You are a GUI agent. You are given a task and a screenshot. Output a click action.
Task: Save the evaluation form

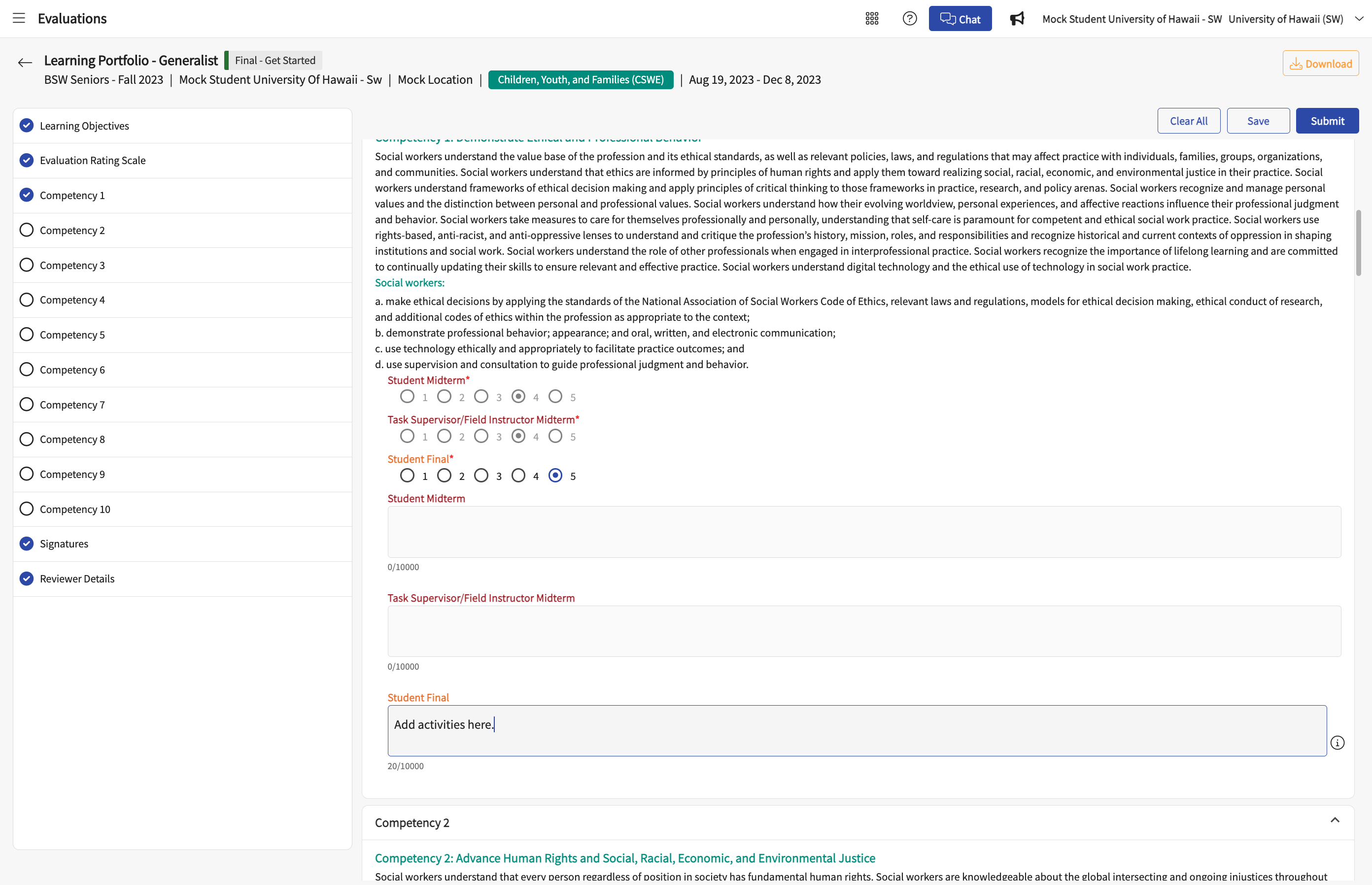1258,121
